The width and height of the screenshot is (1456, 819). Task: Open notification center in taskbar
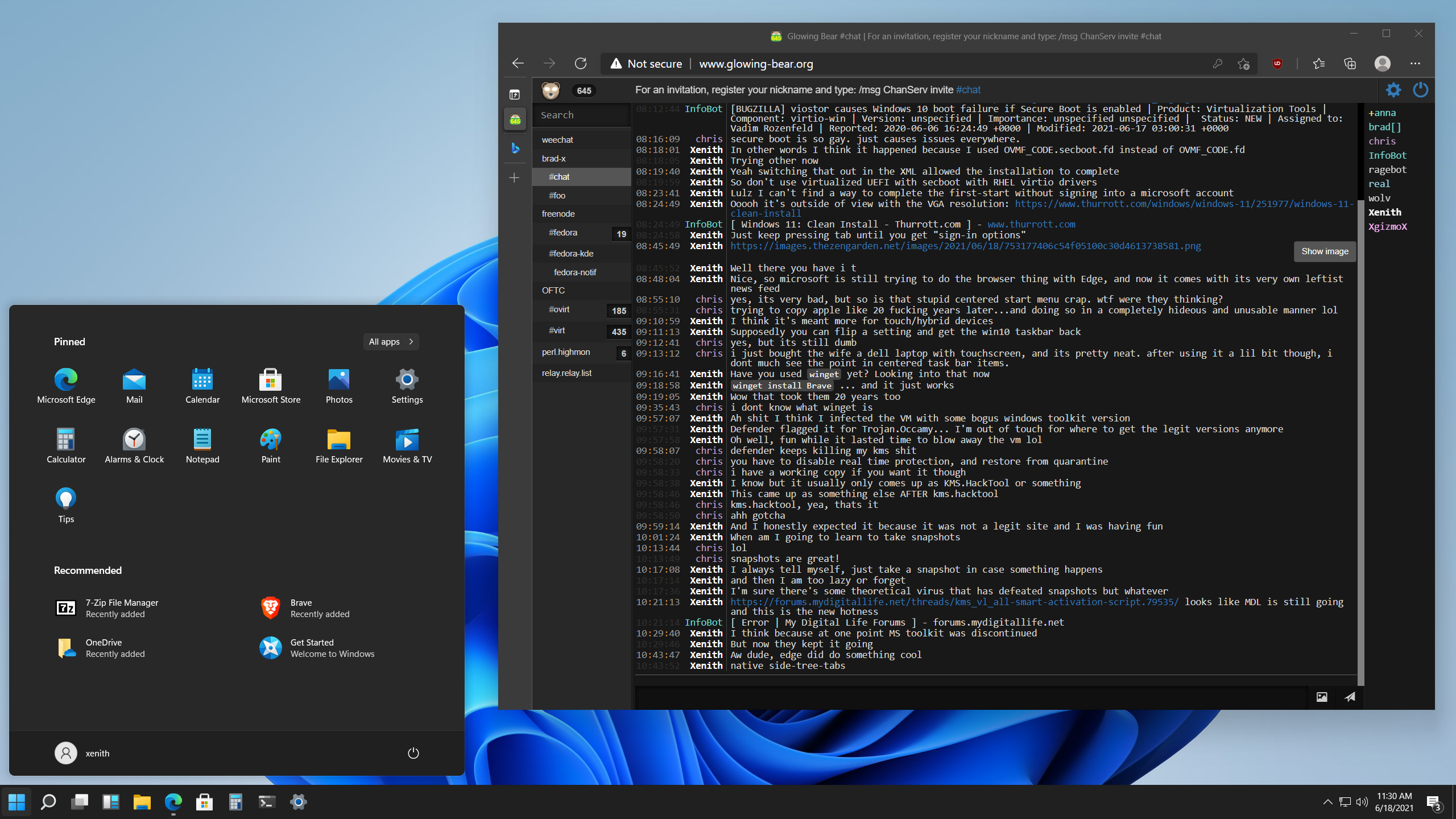tap(1434, 803)
